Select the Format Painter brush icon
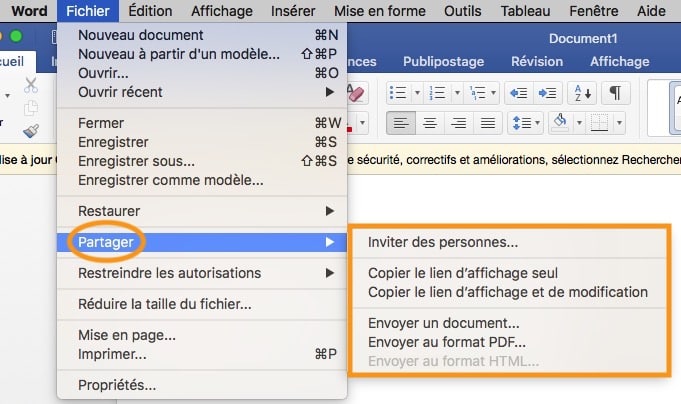This screenshot has width=681, height=404. (31, 128)
